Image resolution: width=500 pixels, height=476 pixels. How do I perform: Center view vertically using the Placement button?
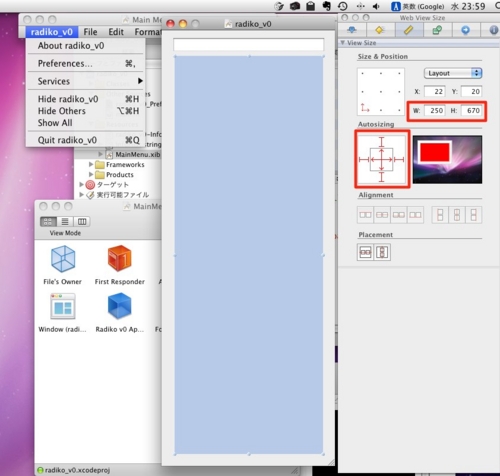click(x=382, y=252)
